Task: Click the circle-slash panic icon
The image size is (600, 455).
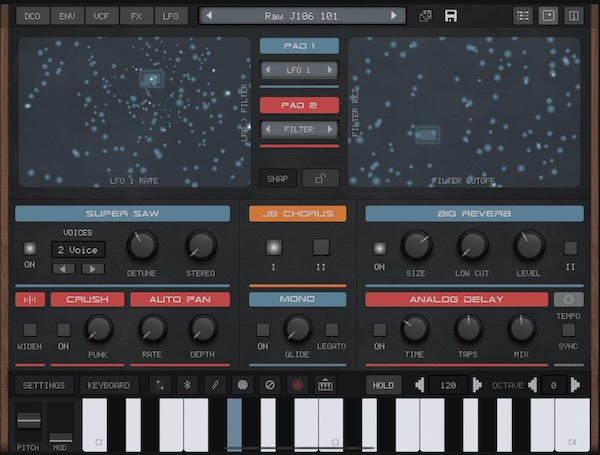Action: 270,385
